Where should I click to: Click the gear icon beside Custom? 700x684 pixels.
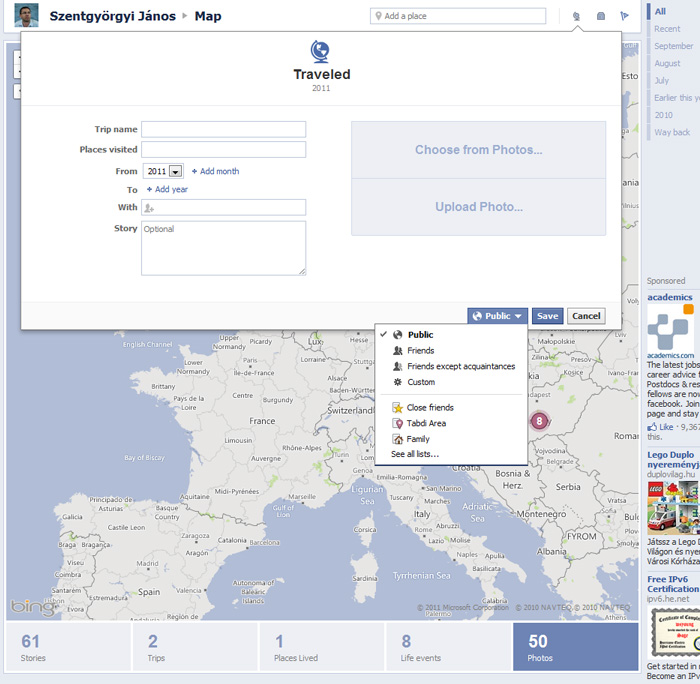pos(397,382)
